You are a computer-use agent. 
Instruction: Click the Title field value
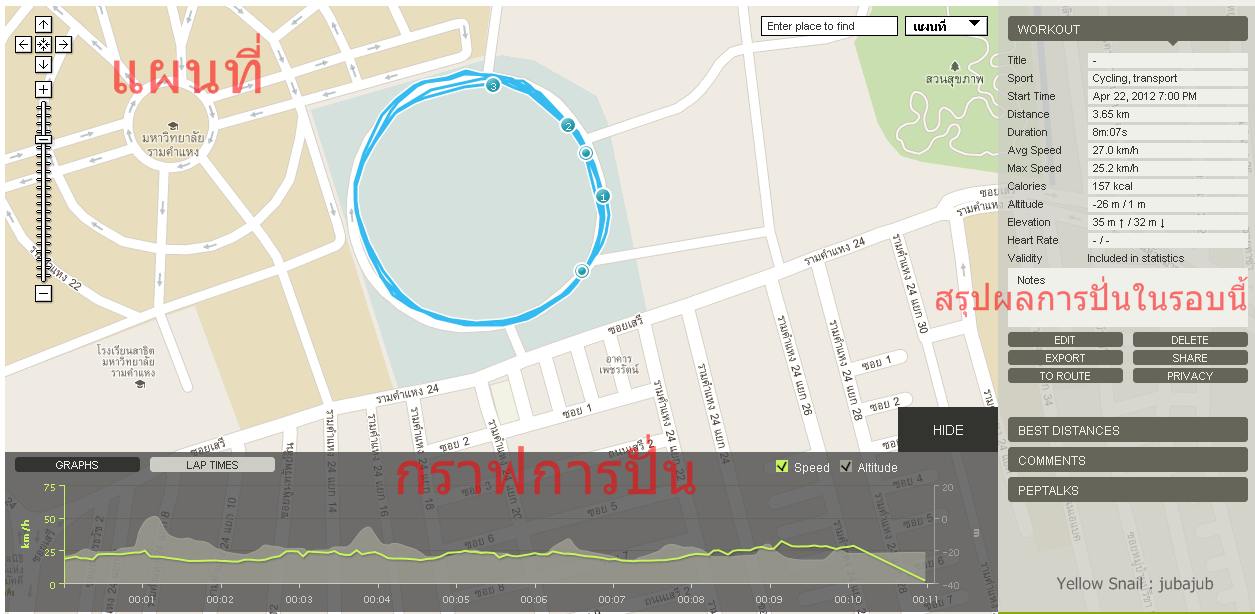click(x=1168, y=60)
